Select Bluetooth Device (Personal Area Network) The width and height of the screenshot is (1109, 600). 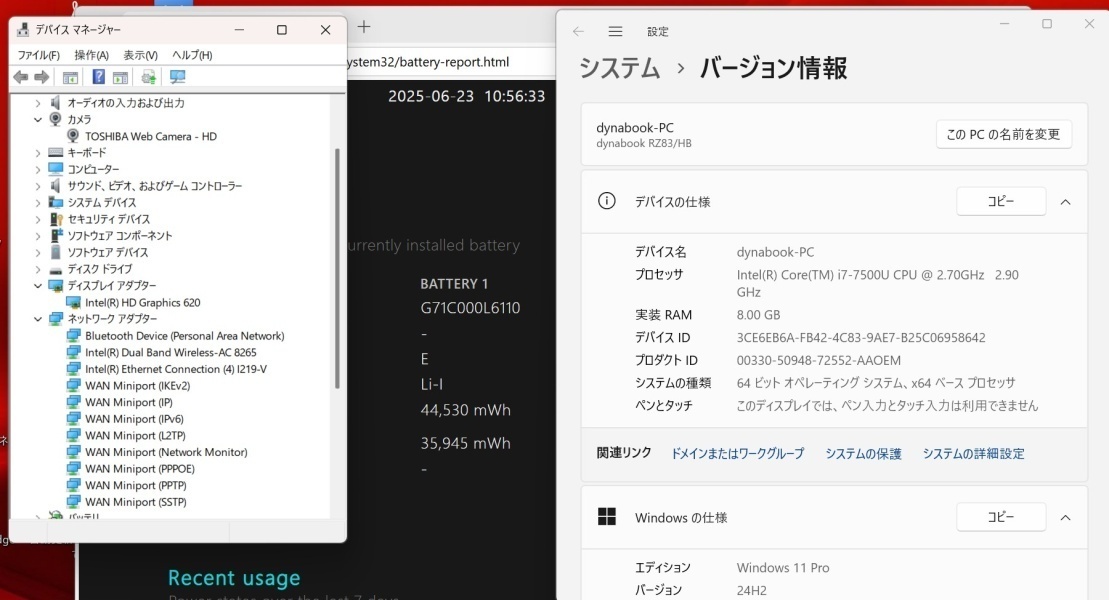185,335
